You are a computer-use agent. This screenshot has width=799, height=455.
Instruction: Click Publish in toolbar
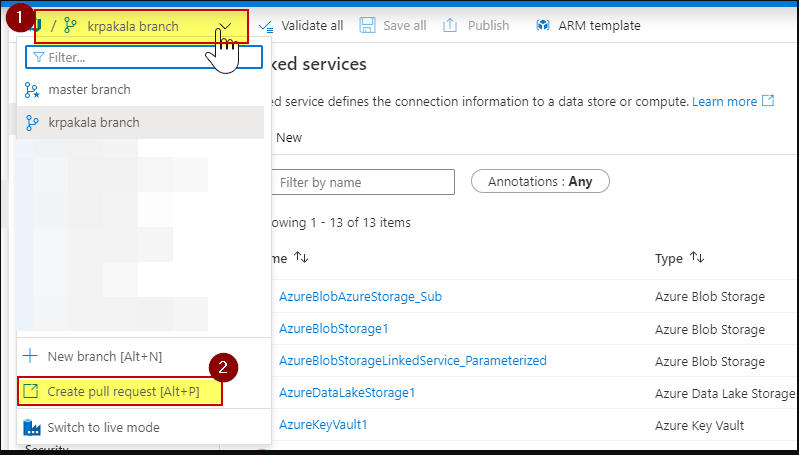(x=488, y=25)
